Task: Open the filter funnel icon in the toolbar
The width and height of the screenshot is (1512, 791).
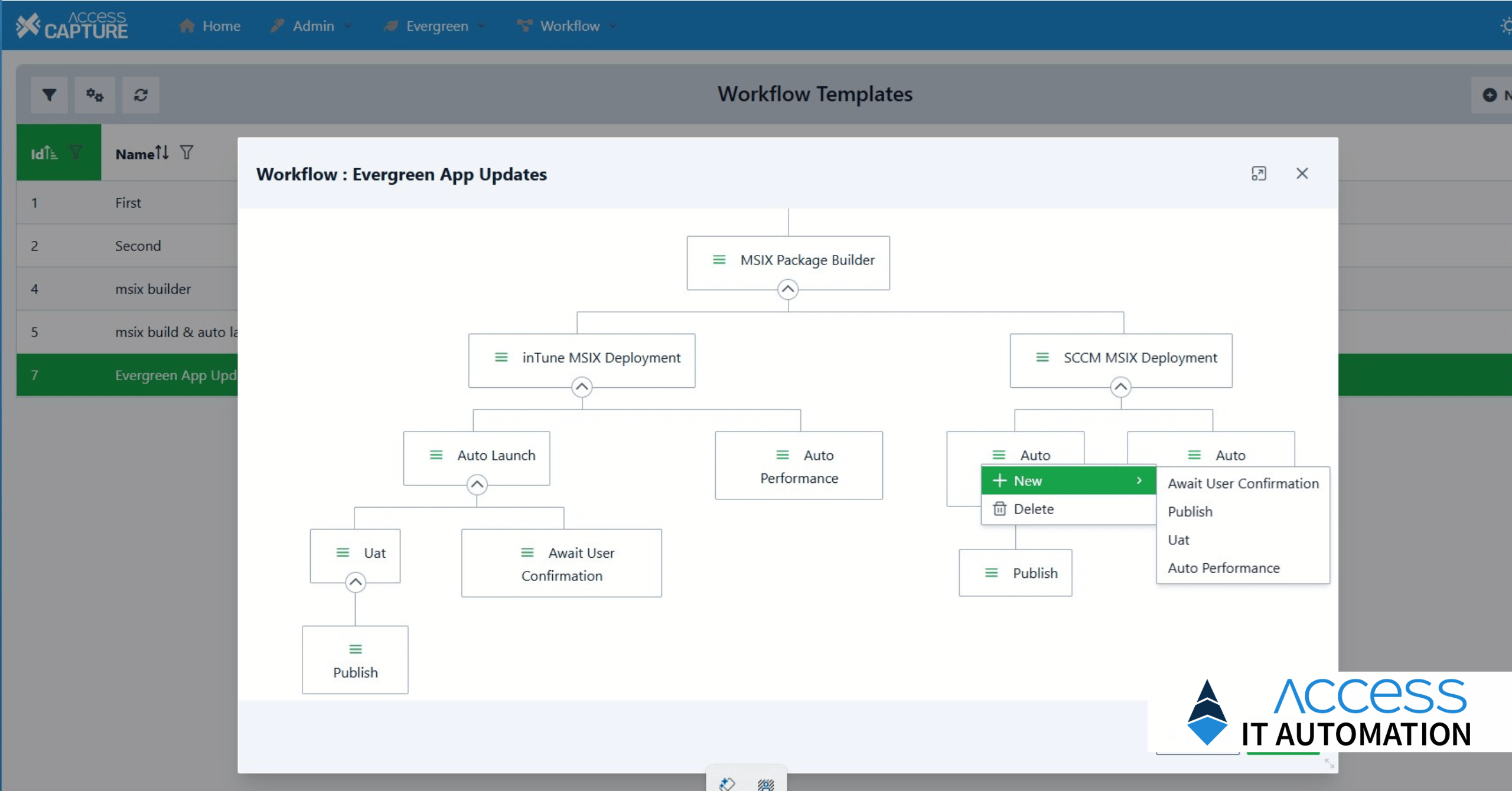Action: click(49, 94)
